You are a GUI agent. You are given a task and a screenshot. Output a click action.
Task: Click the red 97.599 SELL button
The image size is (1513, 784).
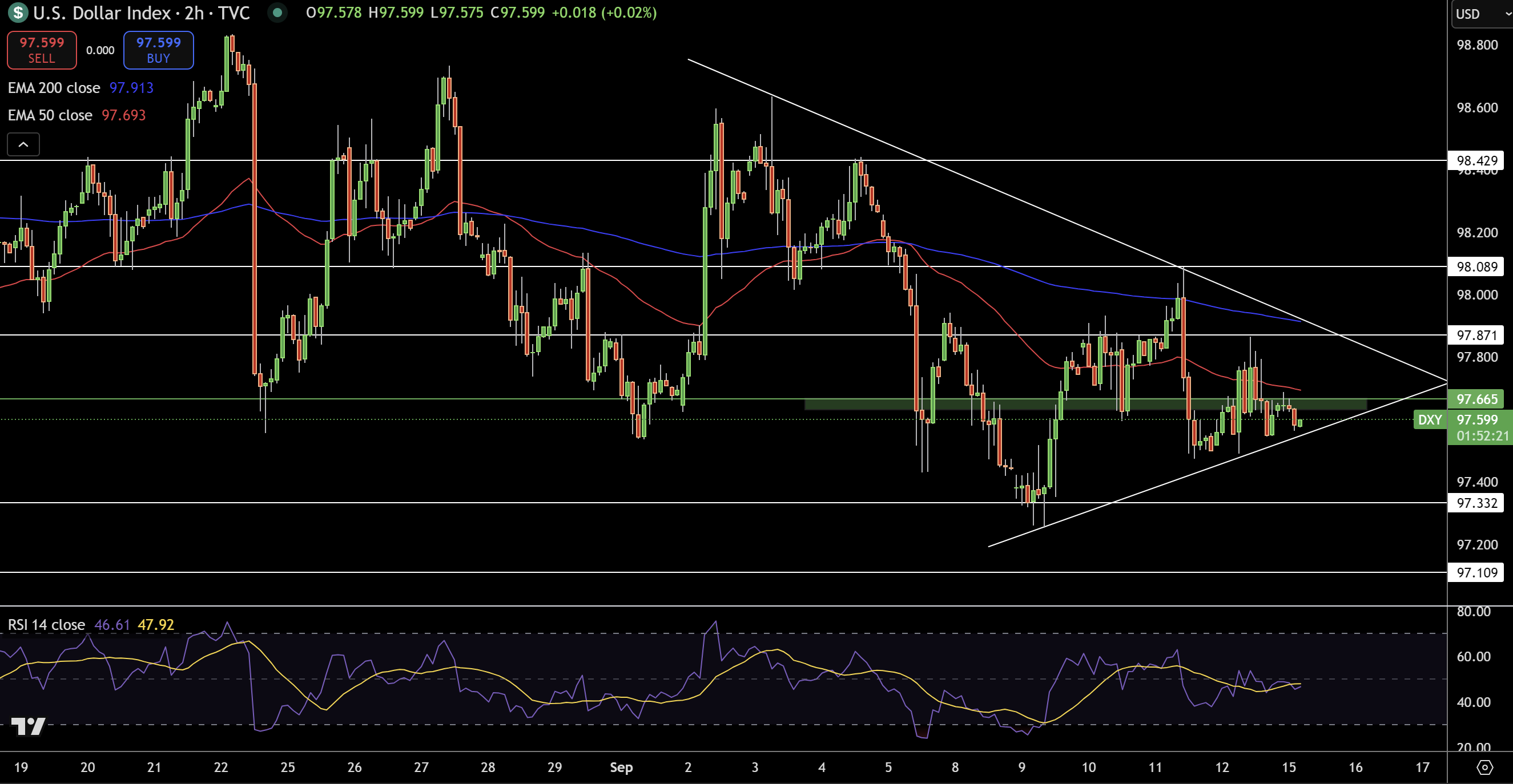pos(42,50)
